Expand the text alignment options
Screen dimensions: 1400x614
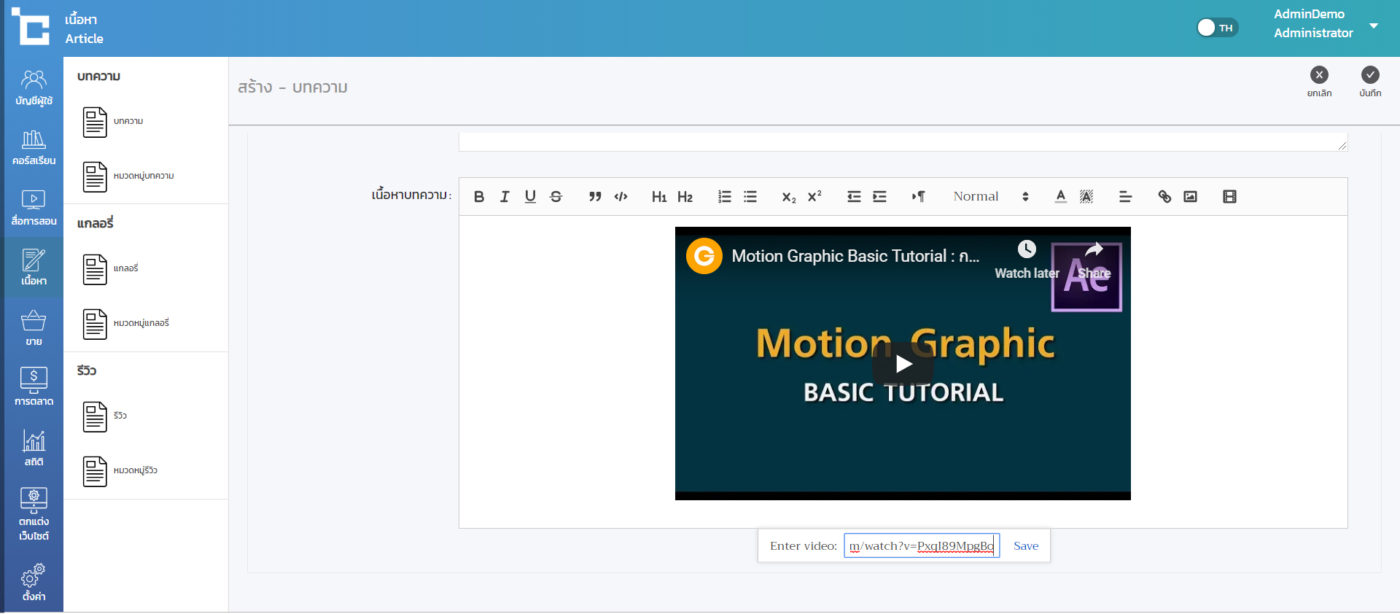(1125, 197)
